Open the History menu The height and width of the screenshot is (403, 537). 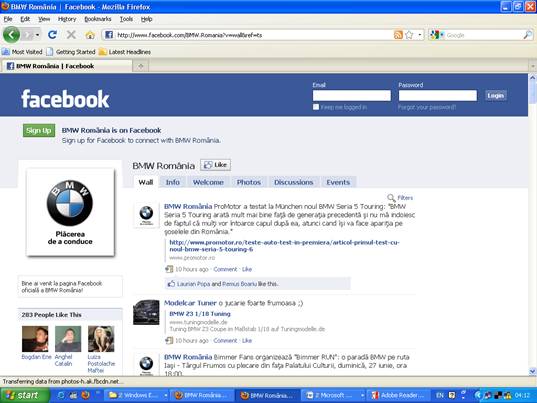(x=67, y=19)
